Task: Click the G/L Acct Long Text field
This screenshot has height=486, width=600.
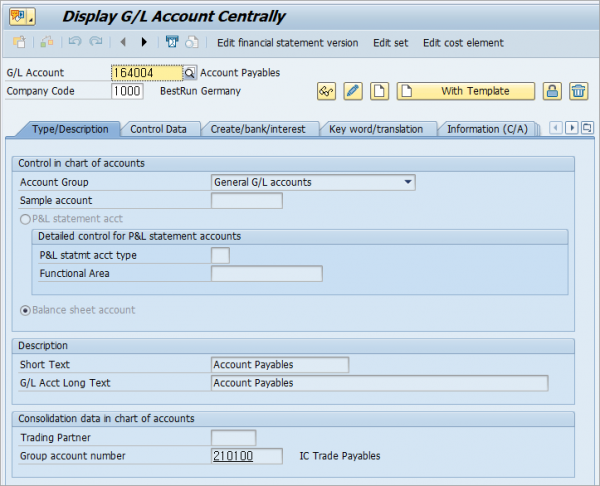Action: pos(380,383)
